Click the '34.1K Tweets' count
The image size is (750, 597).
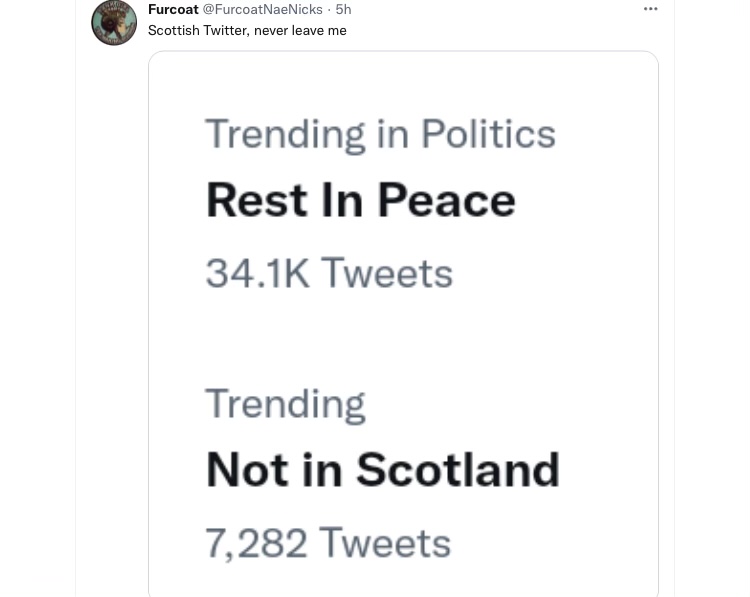(329, 273)
